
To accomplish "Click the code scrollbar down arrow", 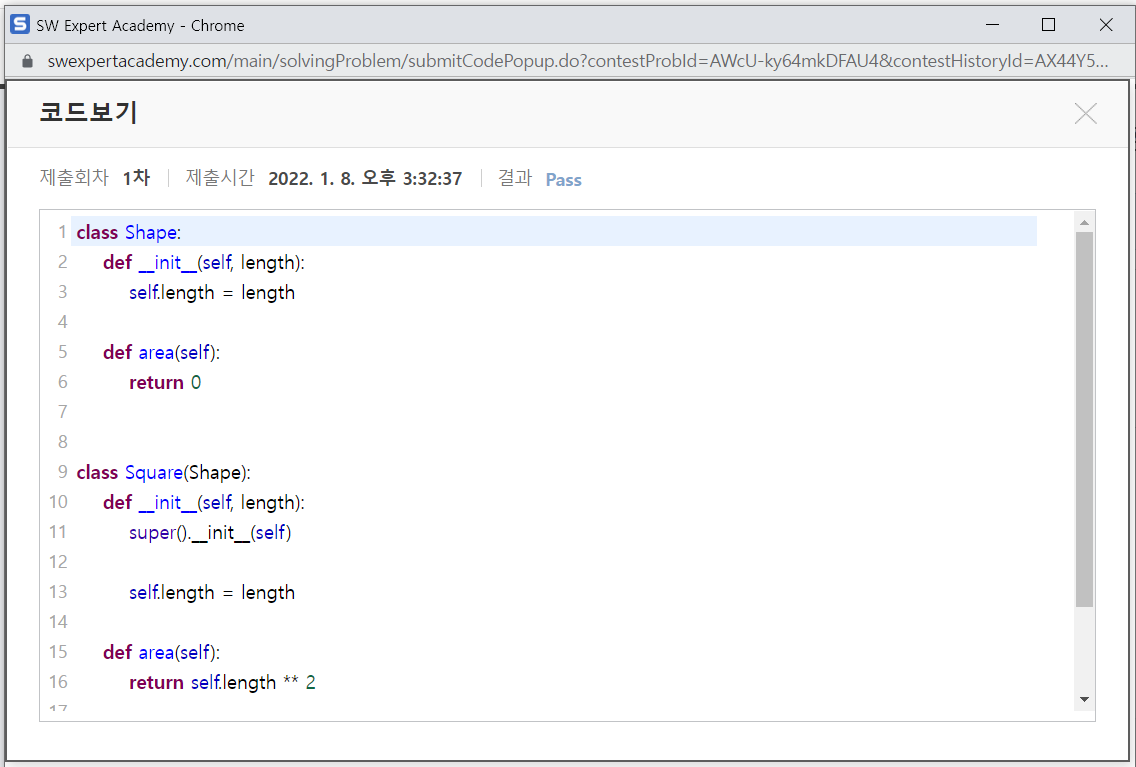I will click(1084, 699).
